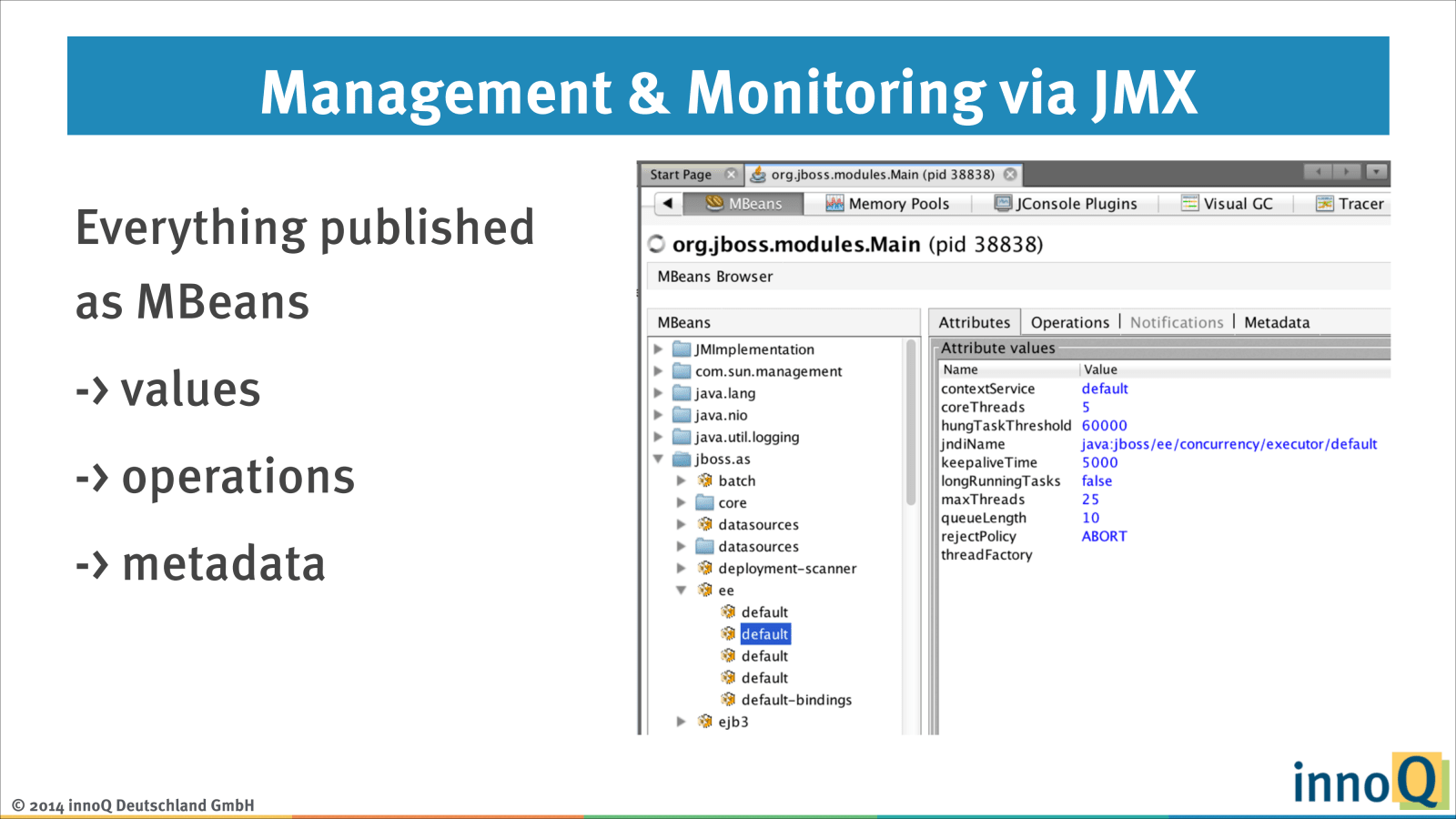Click the Name column header

pos(1008,369)
